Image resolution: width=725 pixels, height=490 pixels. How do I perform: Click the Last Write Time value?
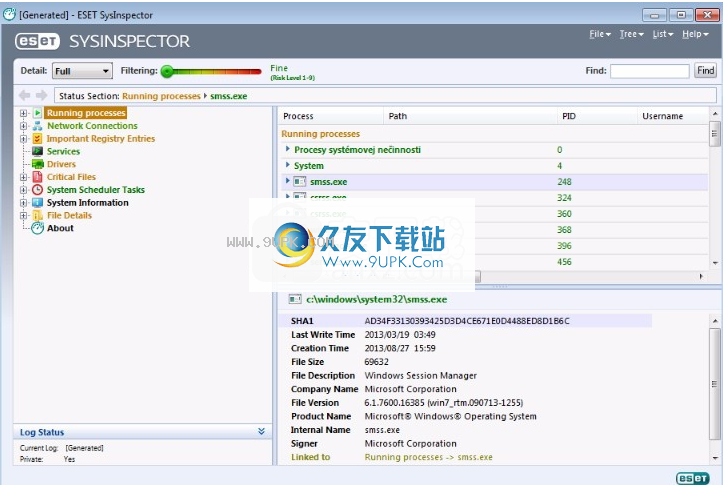pos(400,335)
